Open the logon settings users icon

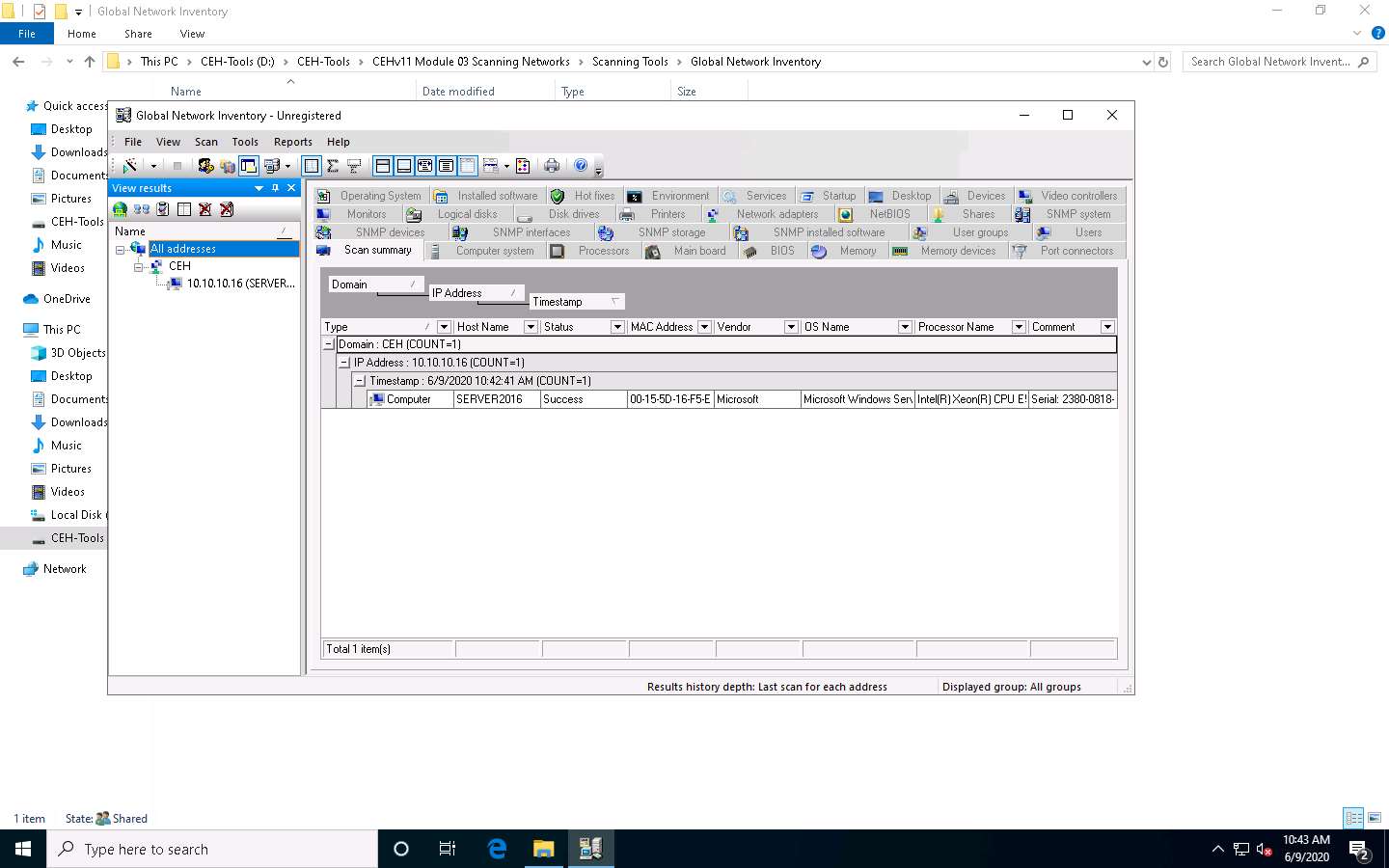(x=205, y=166)
